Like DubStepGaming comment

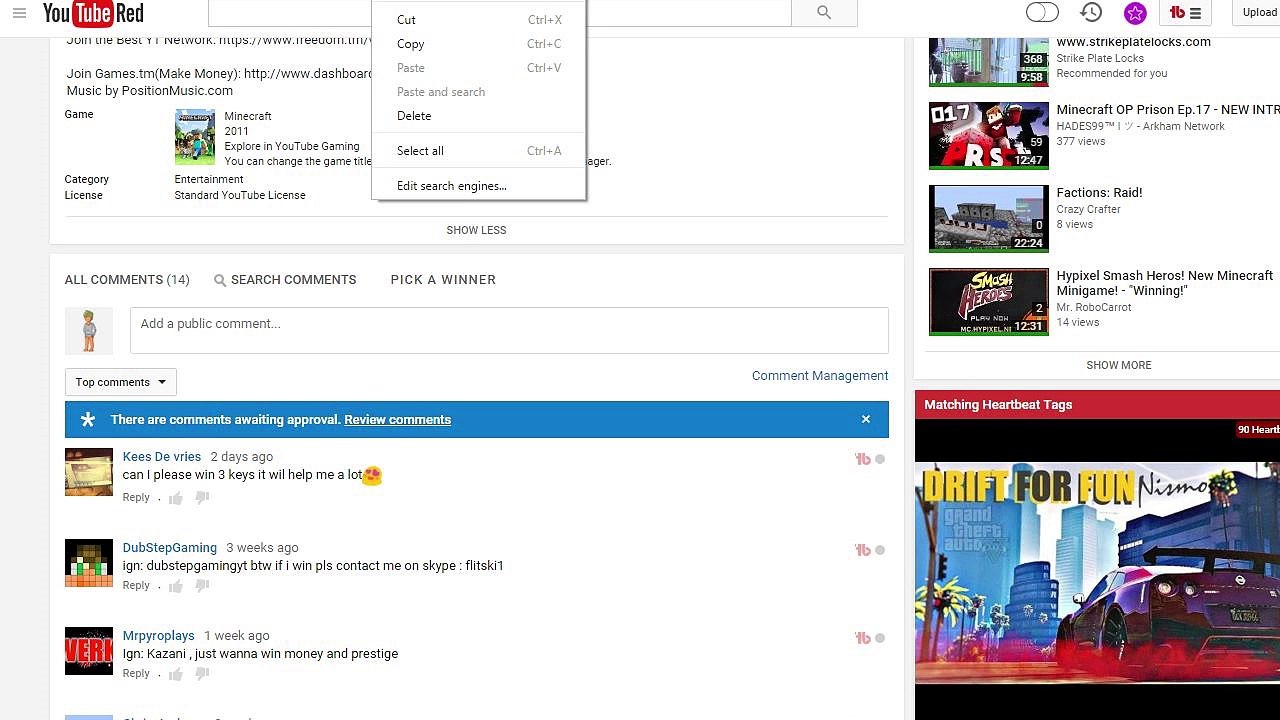176,586
